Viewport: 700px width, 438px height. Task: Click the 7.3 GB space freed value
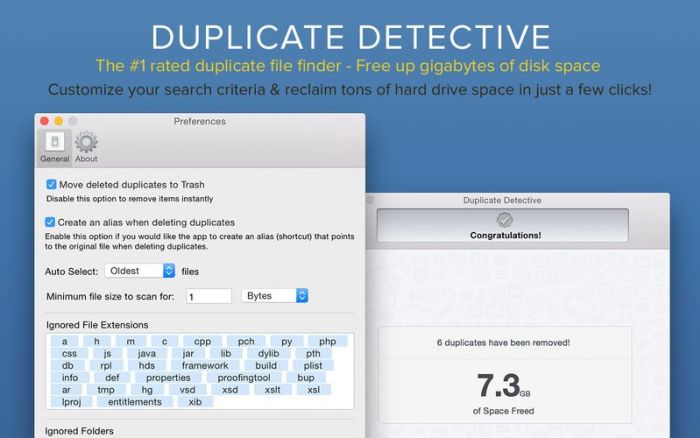click(x=503, y=386)
